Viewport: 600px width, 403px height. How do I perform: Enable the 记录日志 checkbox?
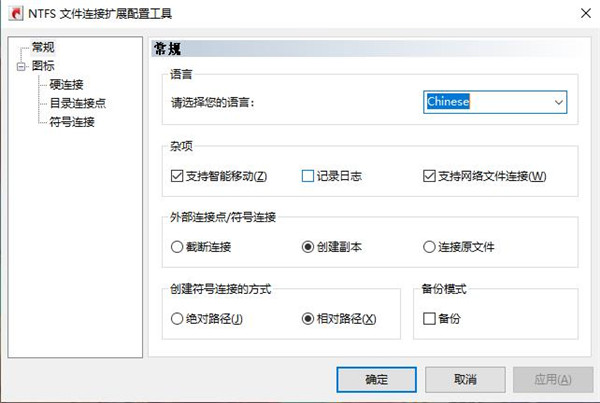[308, 177]
